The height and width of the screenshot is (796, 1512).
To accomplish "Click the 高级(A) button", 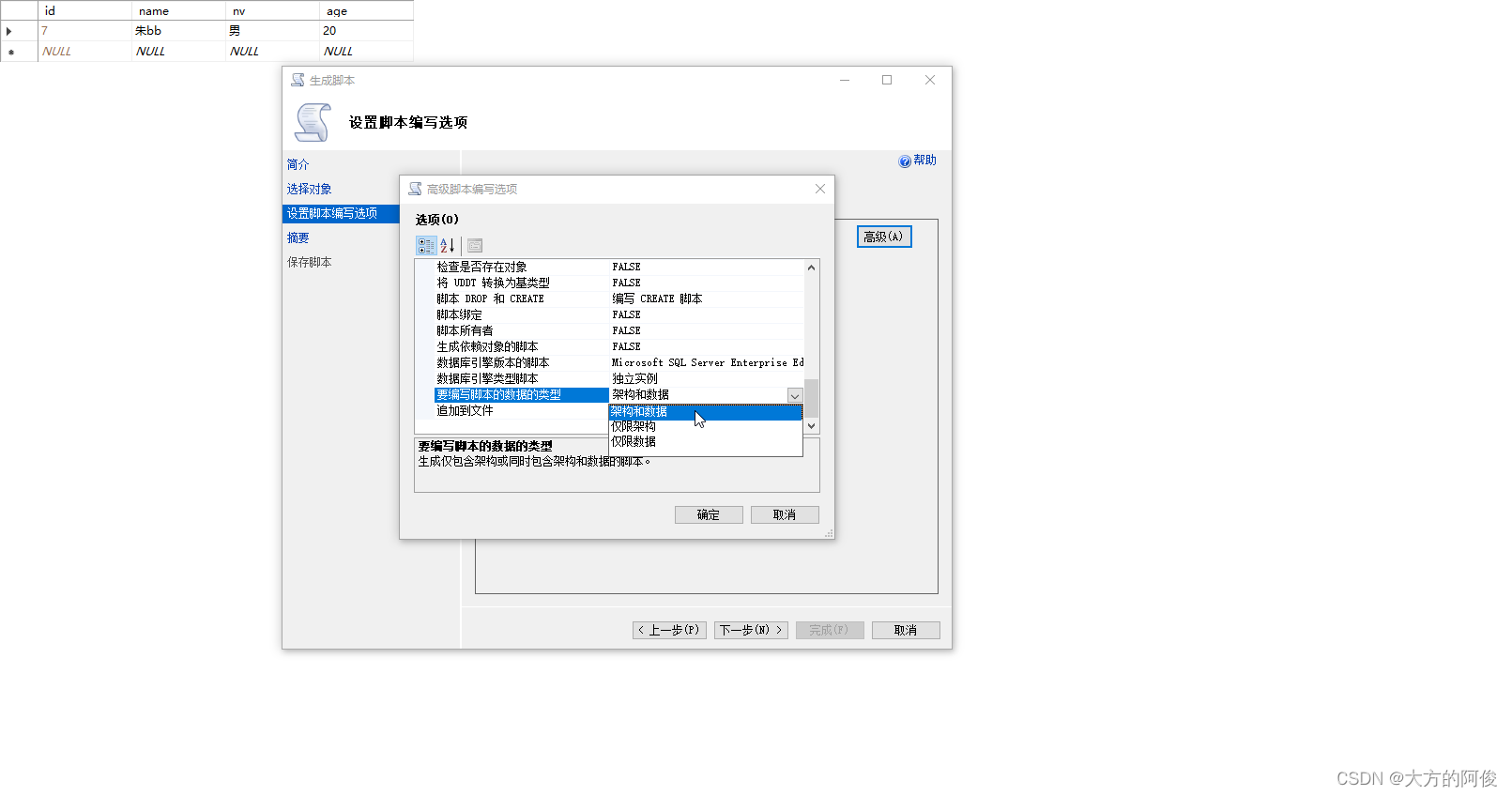I will pos(883,237).
